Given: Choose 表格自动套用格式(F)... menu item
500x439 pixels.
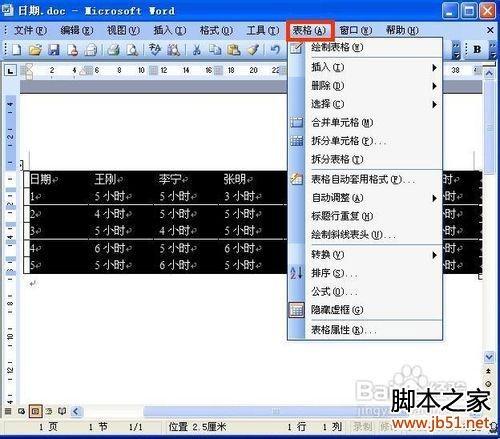Looking at the screenshot, I should click(x=365, y=180).
